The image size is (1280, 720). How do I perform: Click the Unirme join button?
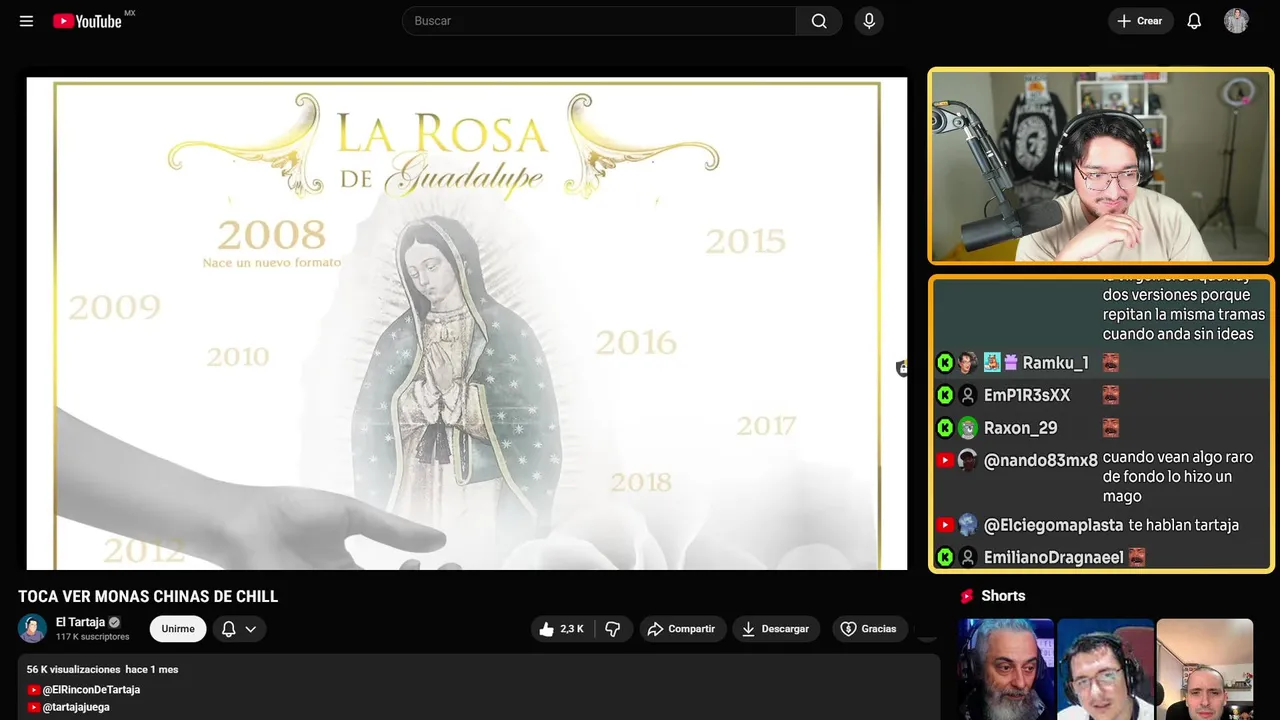178,629
